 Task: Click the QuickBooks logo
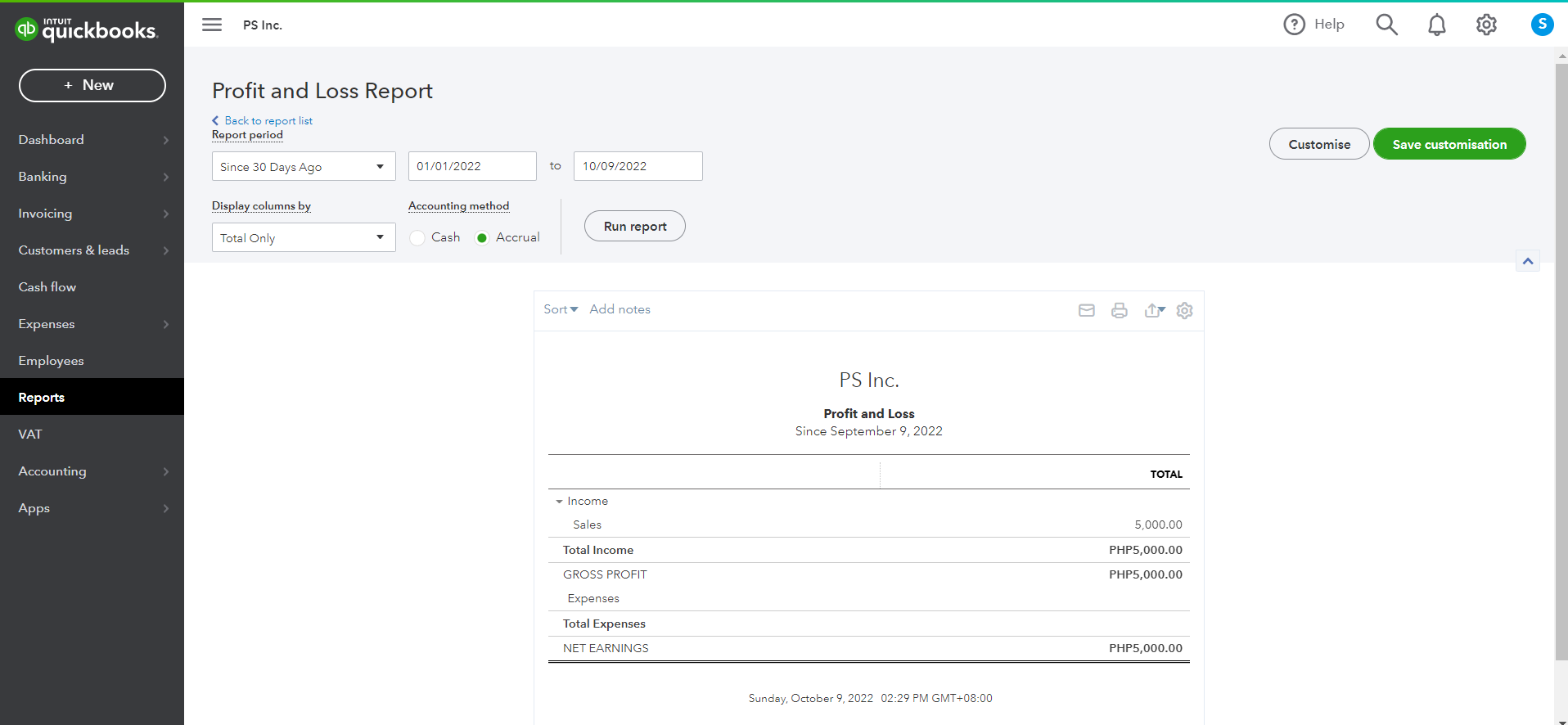tap(87, 29)
